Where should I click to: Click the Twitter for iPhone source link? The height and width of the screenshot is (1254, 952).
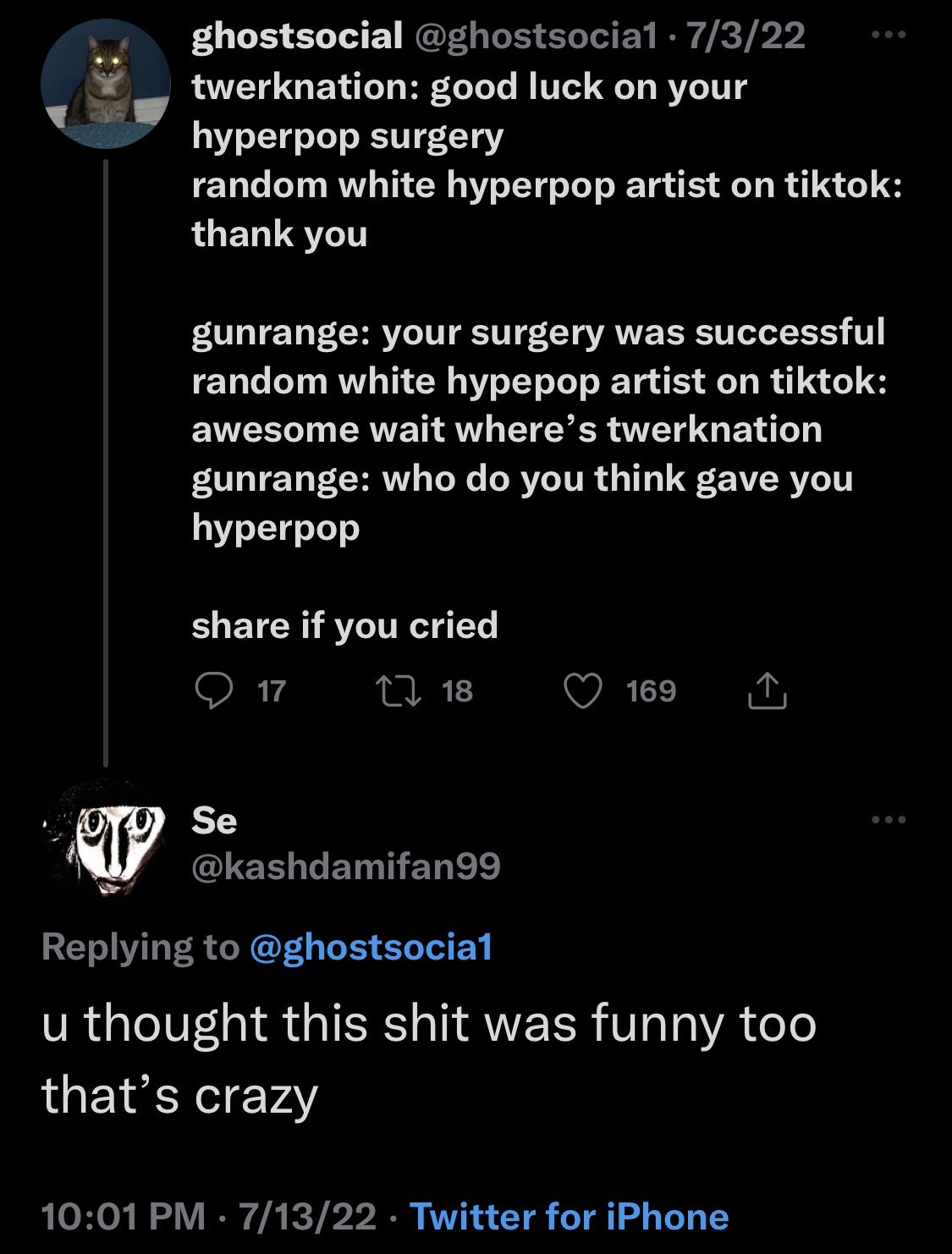tap(570, 1217)
